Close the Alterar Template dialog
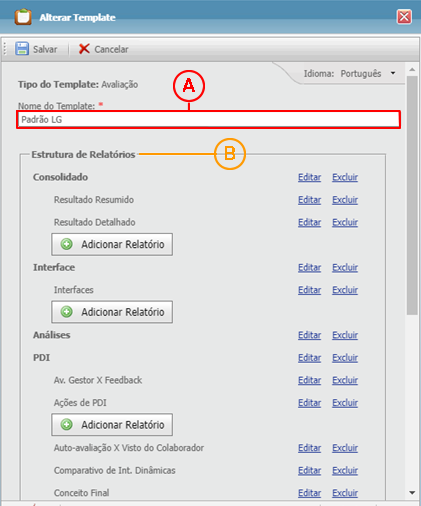421x506 pixels. click(x=404, y=17)
